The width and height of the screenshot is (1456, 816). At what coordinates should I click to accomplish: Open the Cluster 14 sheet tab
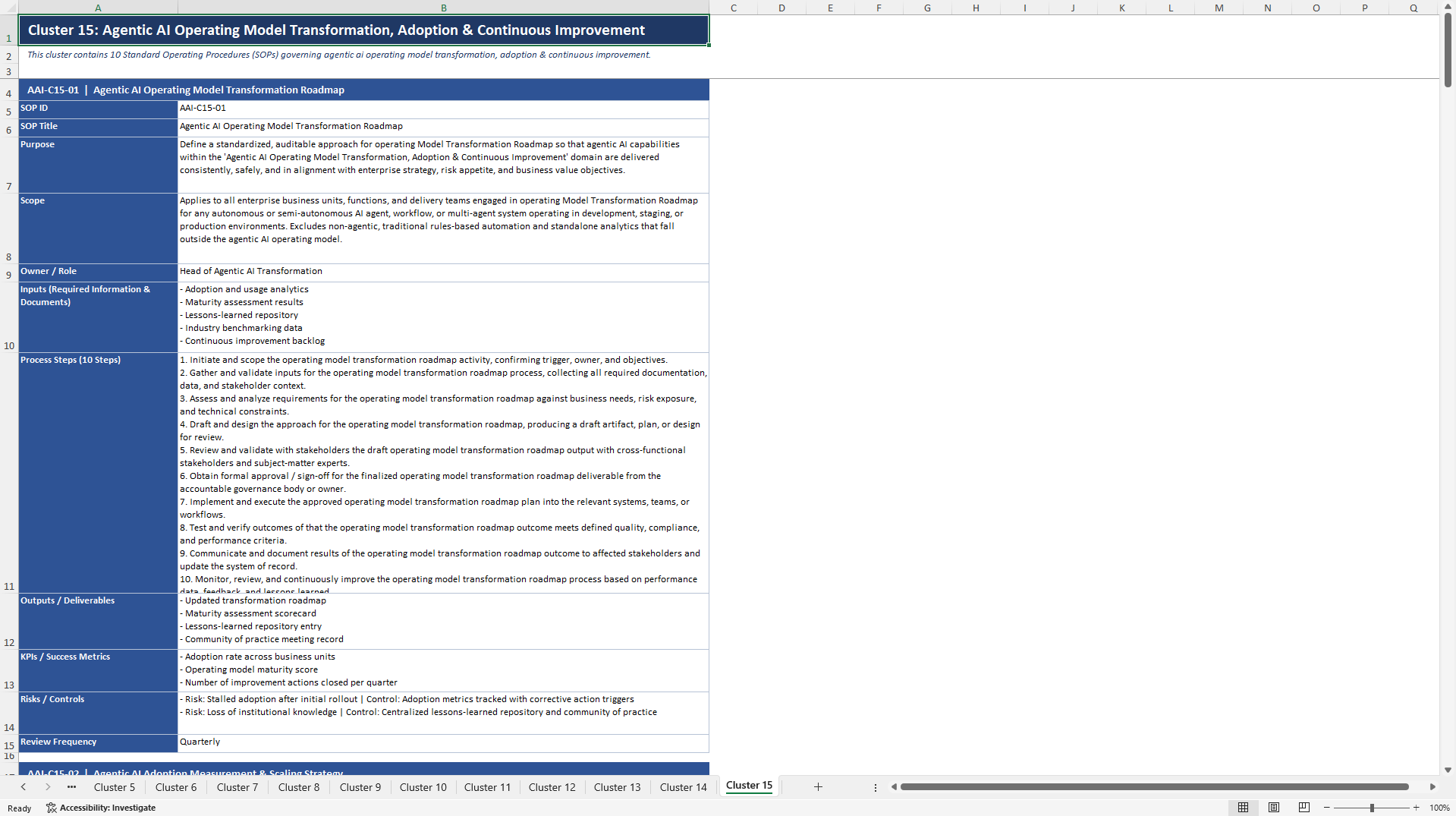[684, 787]
